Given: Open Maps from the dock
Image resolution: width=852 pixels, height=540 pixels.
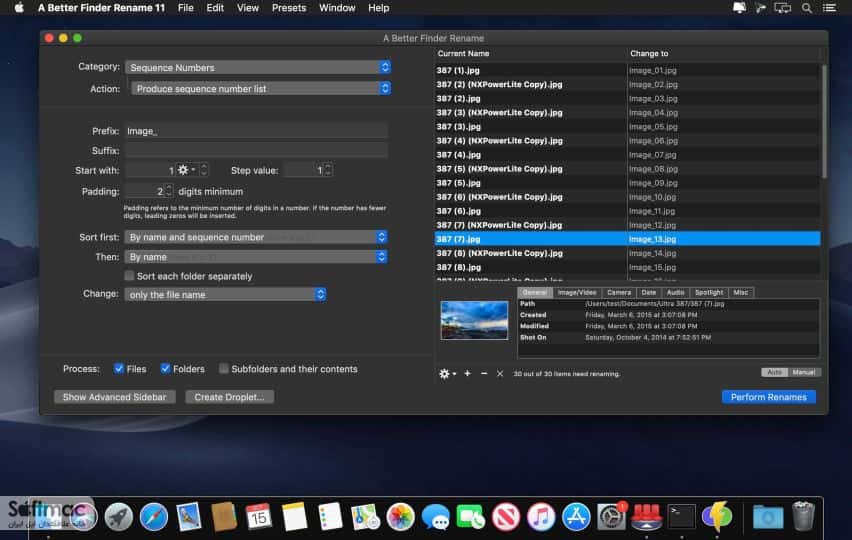Looking at the screenshot, I should coord(365,517).
